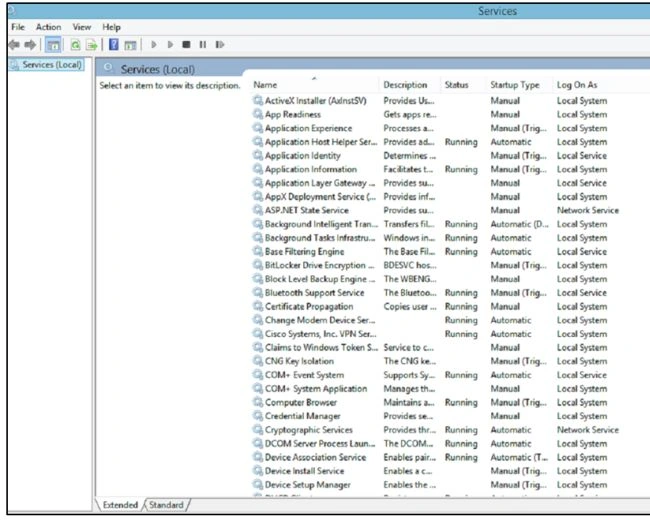Click the Stop Service toolbar button
Image resolution: width=650 pixels, height=520 pixels.
[x=187, y=44]
